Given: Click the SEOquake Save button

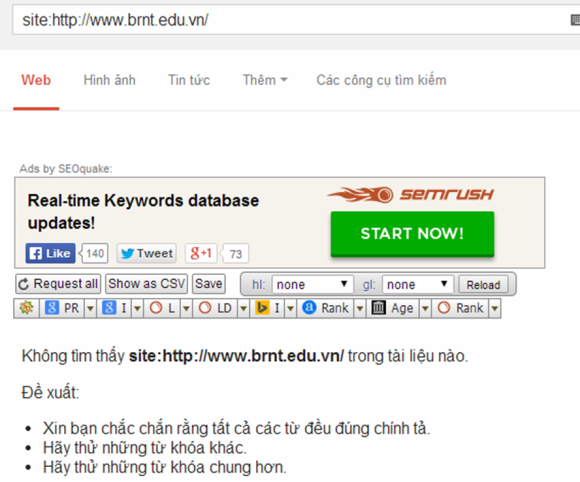Looking at the screenshot, I should point(209,284).
